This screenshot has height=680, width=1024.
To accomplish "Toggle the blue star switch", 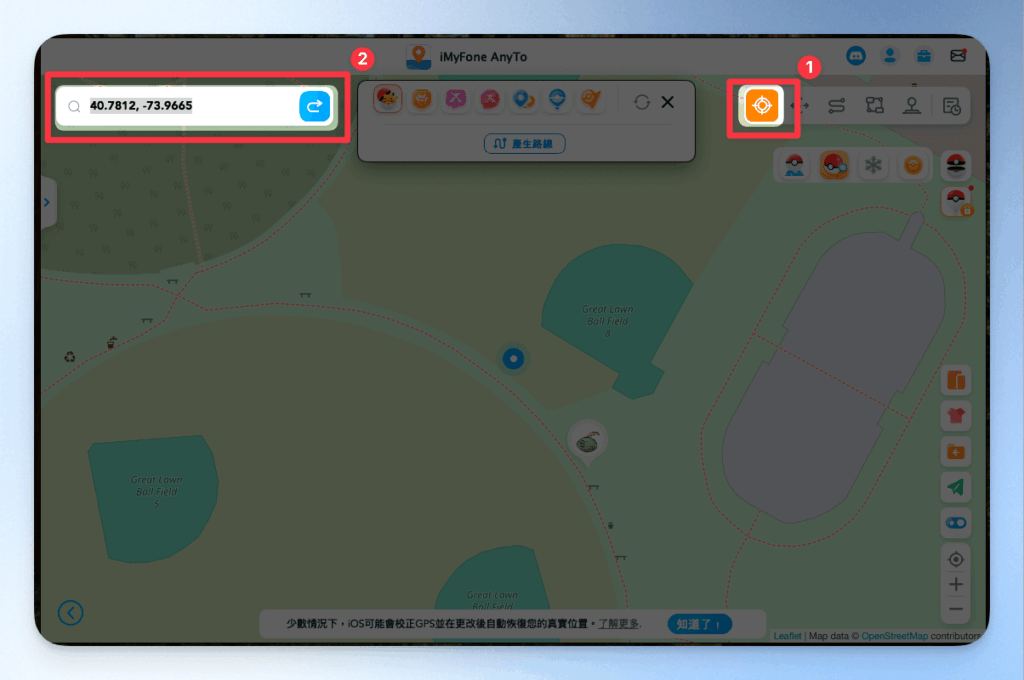I will pyautogui.click(x=956, y=523).
